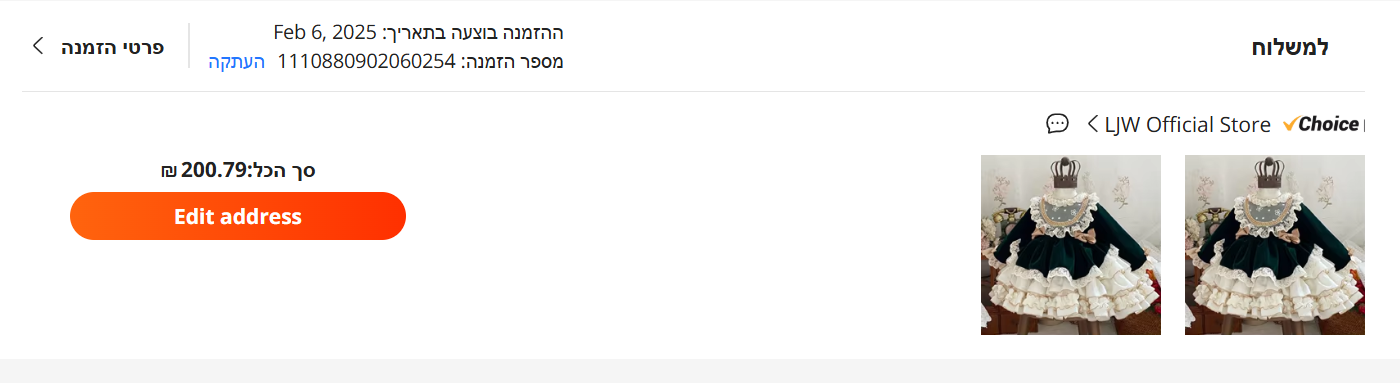Viewport: 1400px width, 391px height.
Task: Click the מספר הזמנה order number label
Action: [x=512, y=62]
